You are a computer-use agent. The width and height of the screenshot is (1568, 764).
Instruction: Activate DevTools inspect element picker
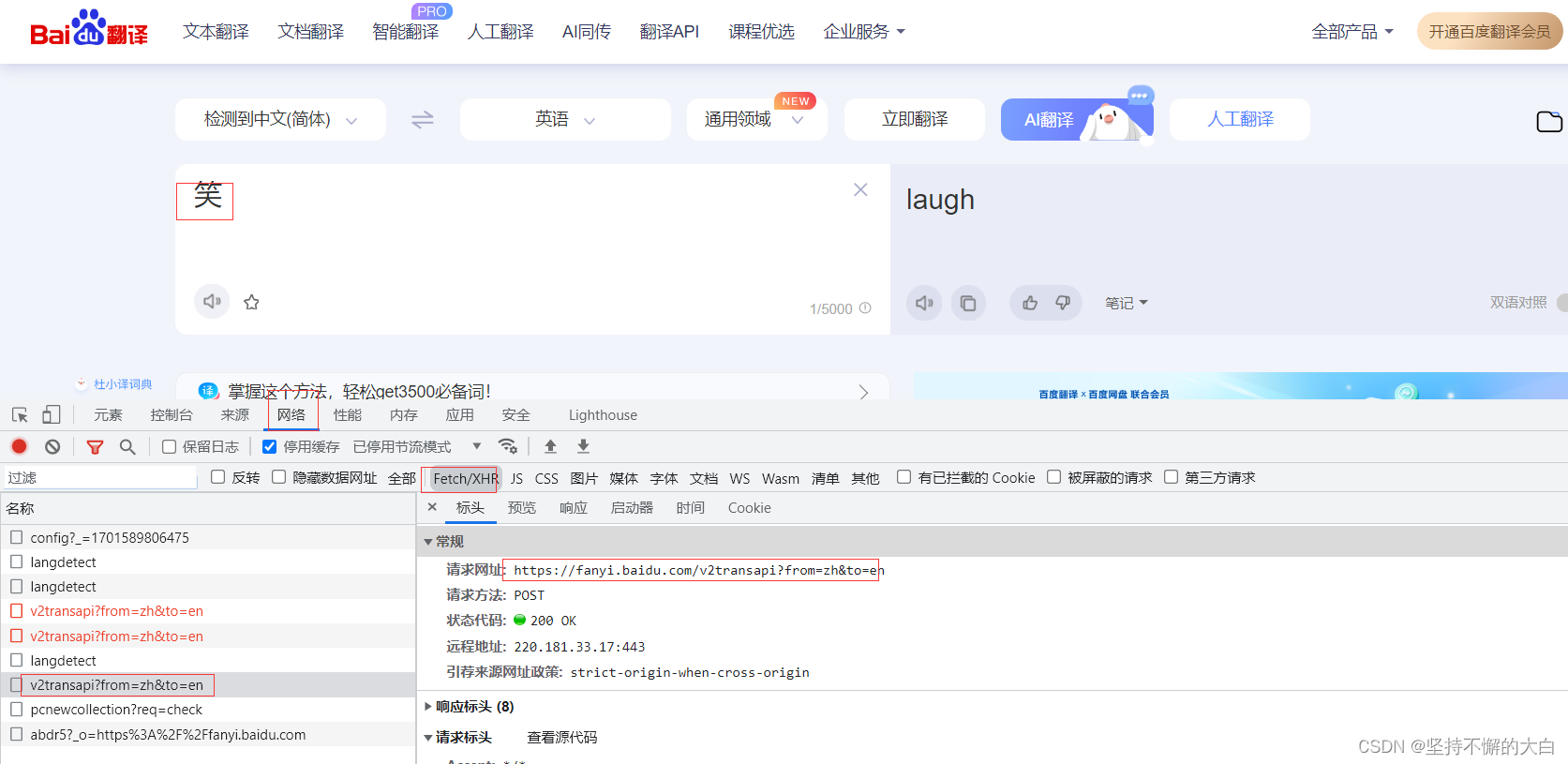point(20,414)
